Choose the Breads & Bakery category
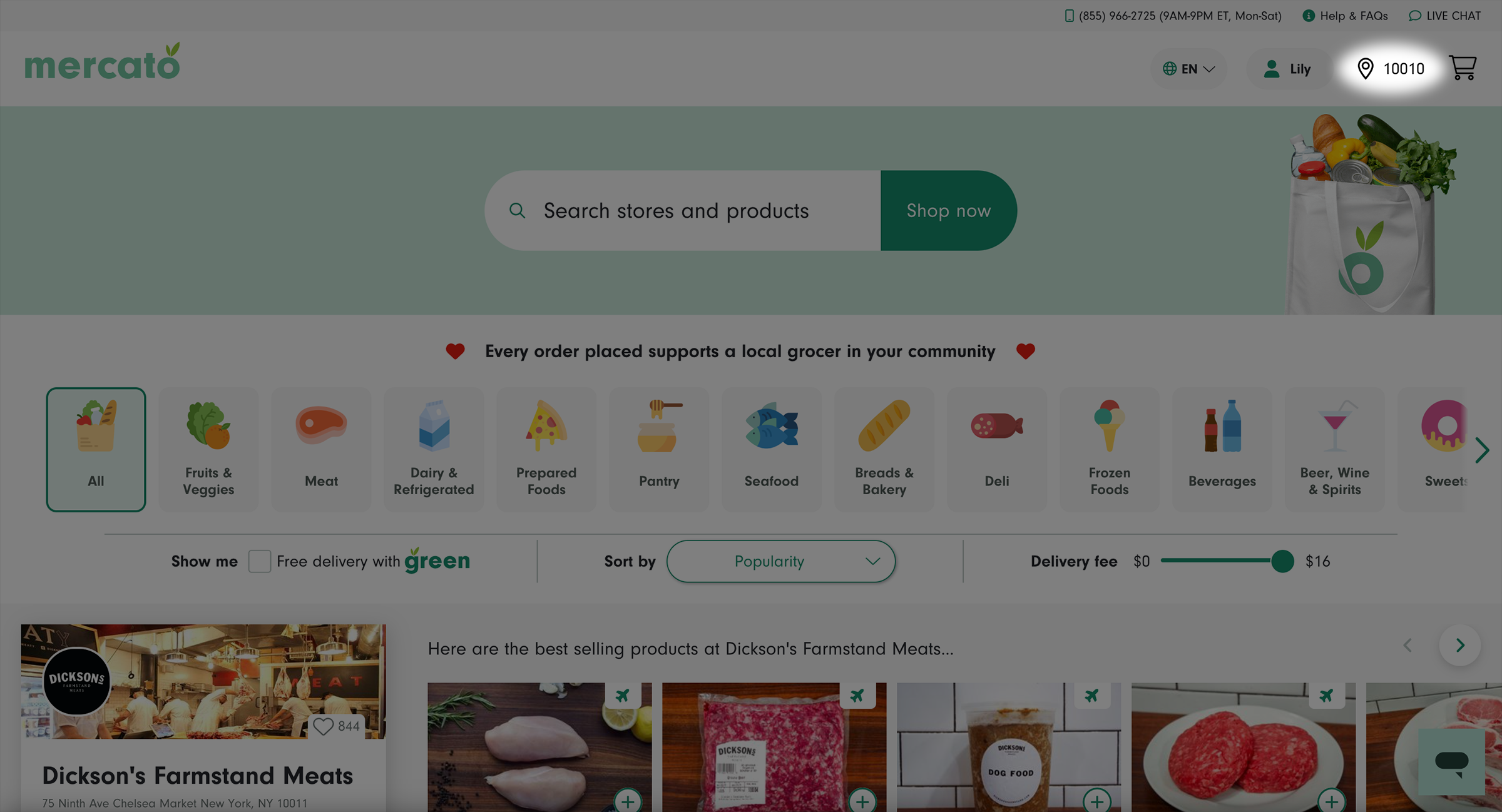 tap(884, 449)
